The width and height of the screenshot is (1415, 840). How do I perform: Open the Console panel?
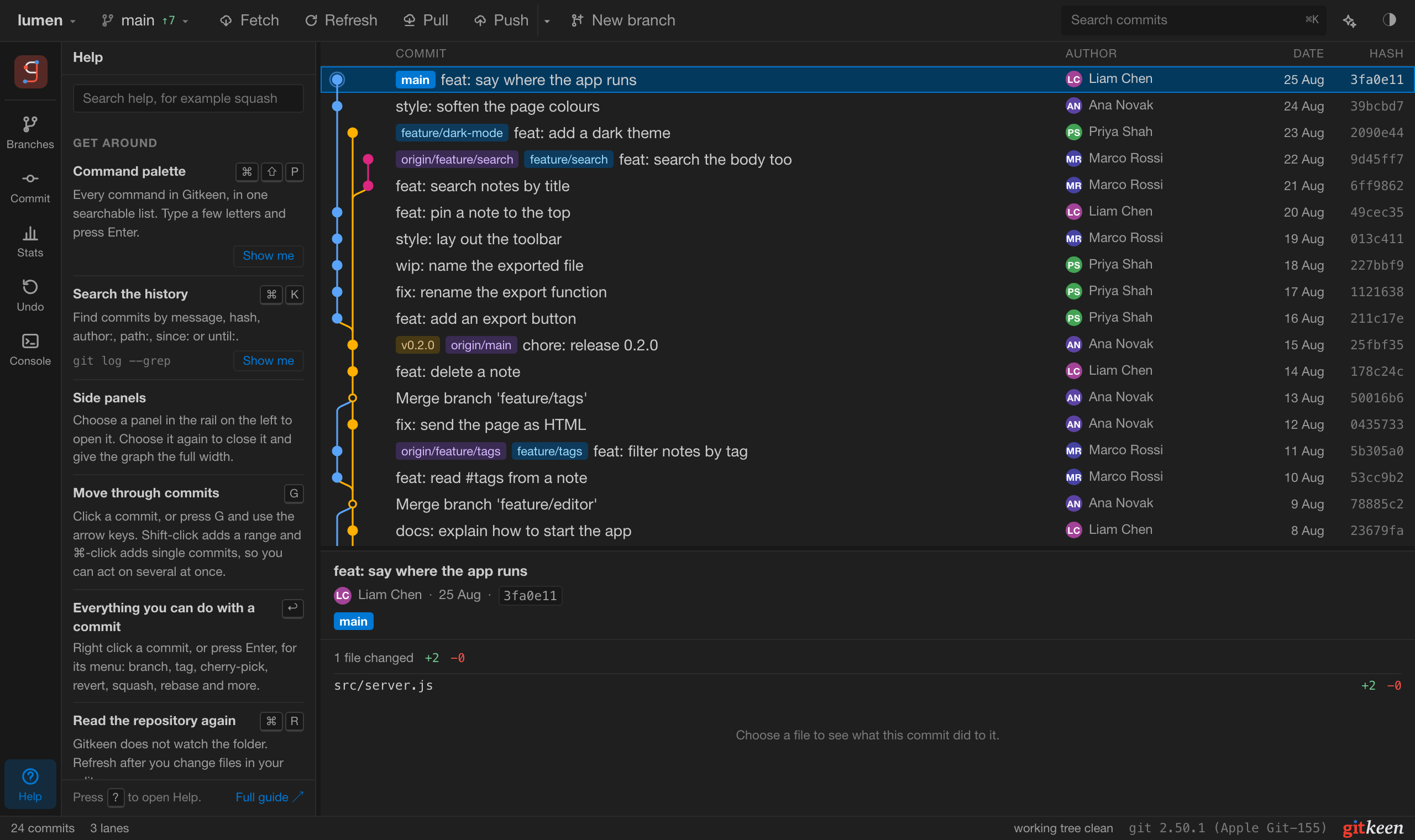click(x=30, y=350)
